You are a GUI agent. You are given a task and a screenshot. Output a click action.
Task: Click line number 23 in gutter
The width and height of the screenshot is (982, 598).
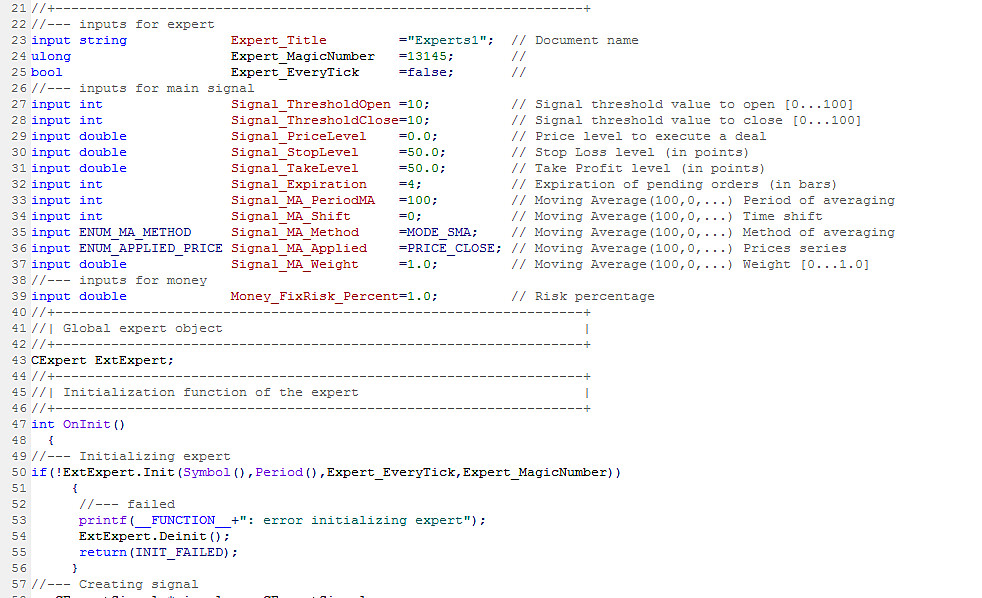click(19, 40)
